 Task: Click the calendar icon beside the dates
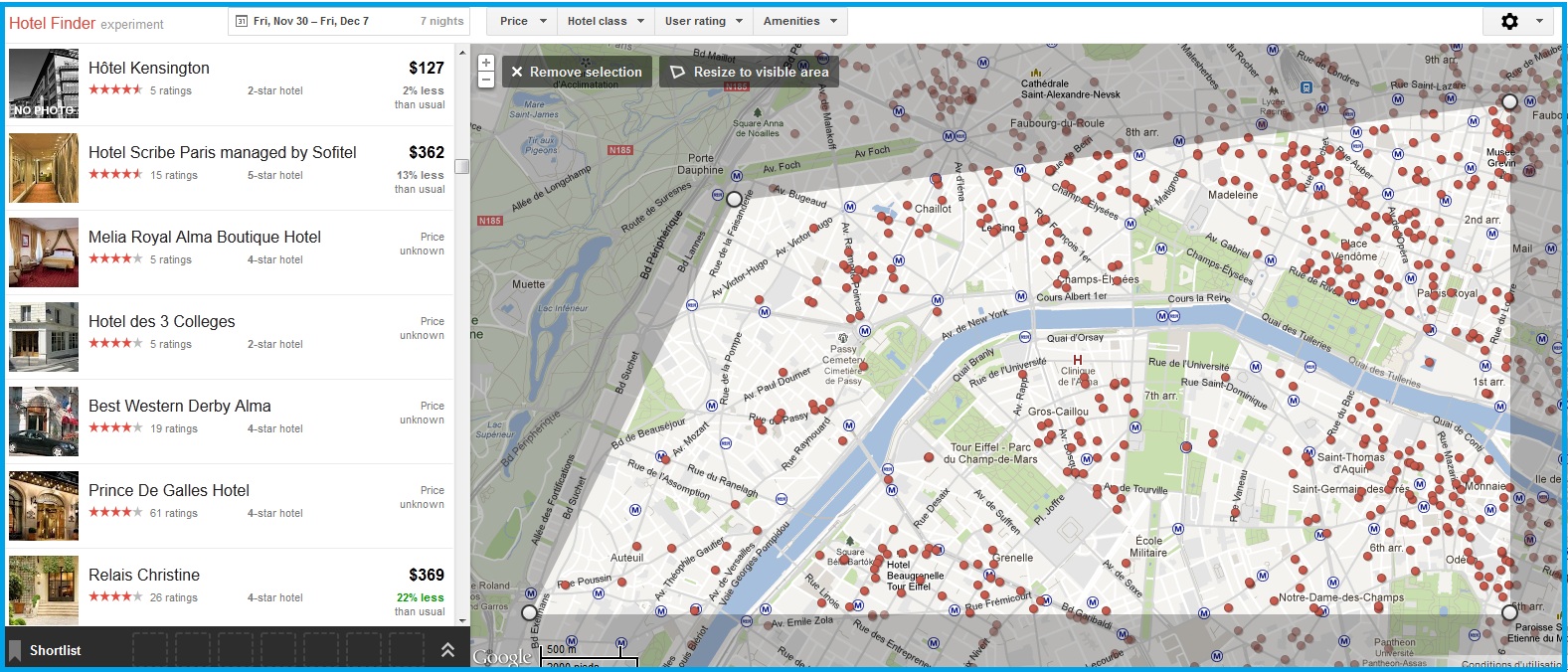(241, 21)
